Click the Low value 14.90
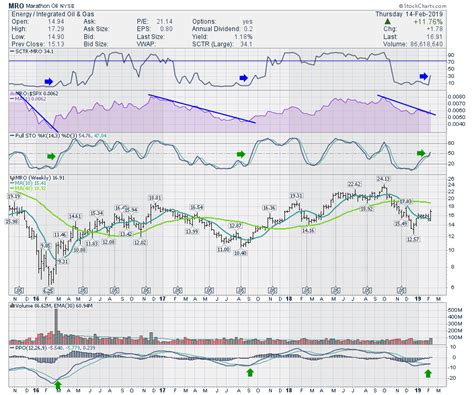474x395 pixels. pyautogui.click(x=56, y=37)
